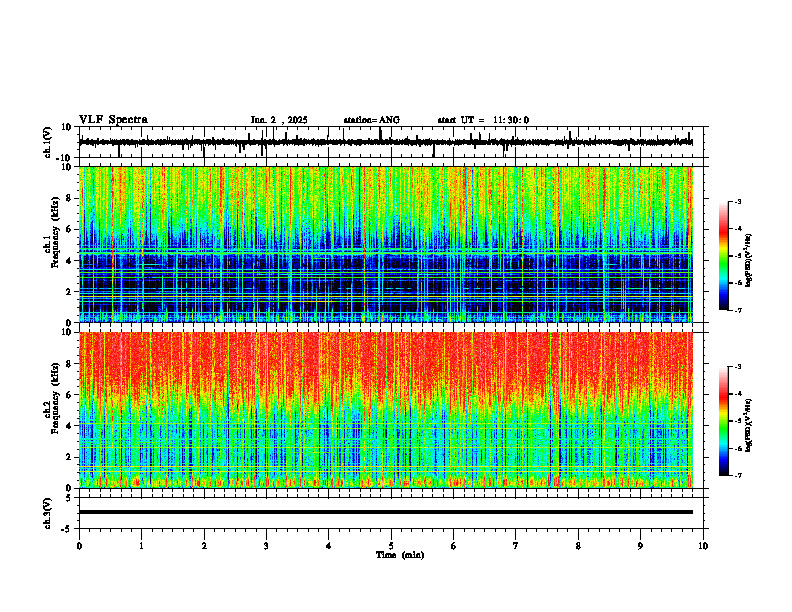The width and height of the screenshot is (792, 612).
Task: Click the '6' frequency tick of ch.1 spectrogram
Action: (x=70, y=230)
